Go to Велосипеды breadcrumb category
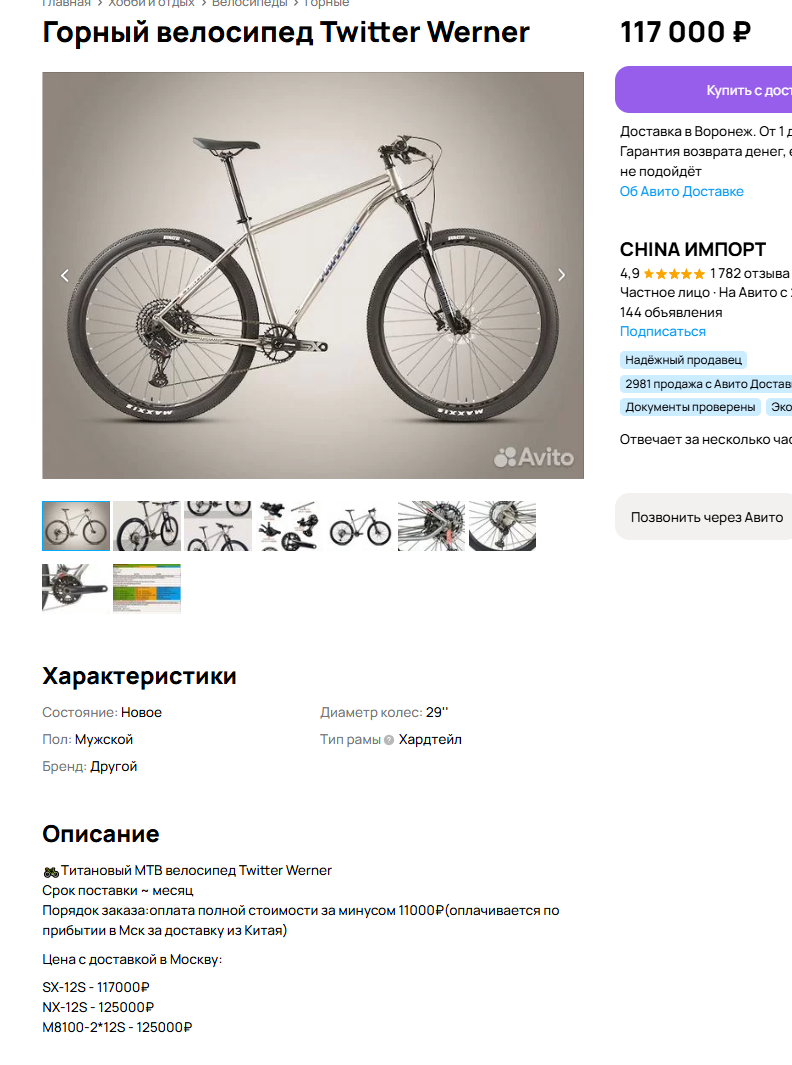This screenshot has height=1065, width=792. [249, 3]
